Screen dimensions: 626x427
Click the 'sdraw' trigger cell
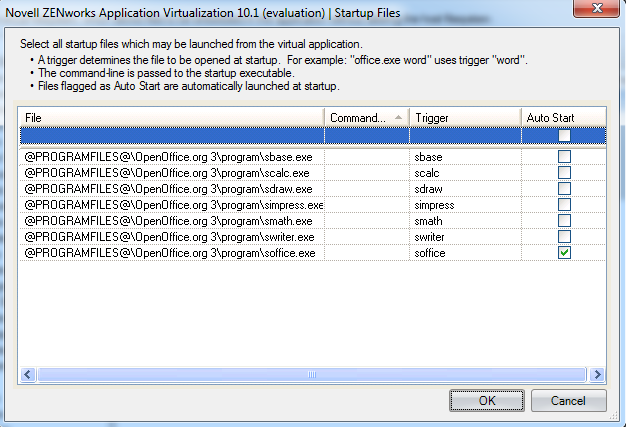coord(466,189)
